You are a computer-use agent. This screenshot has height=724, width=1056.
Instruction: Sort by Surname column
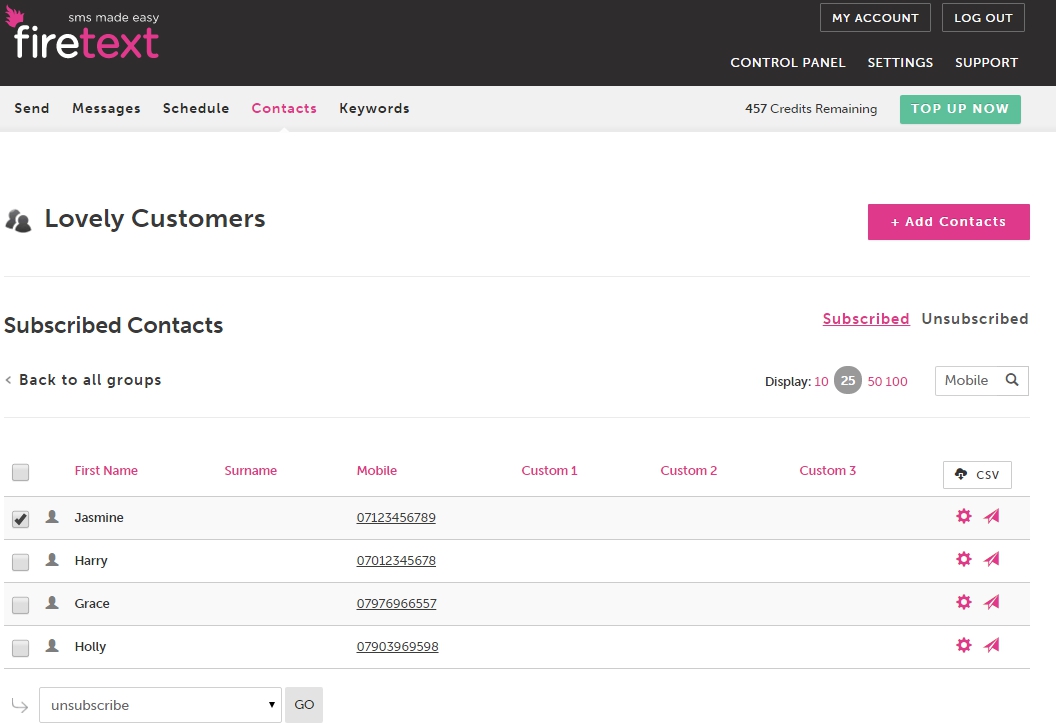(x=251, y=470)
